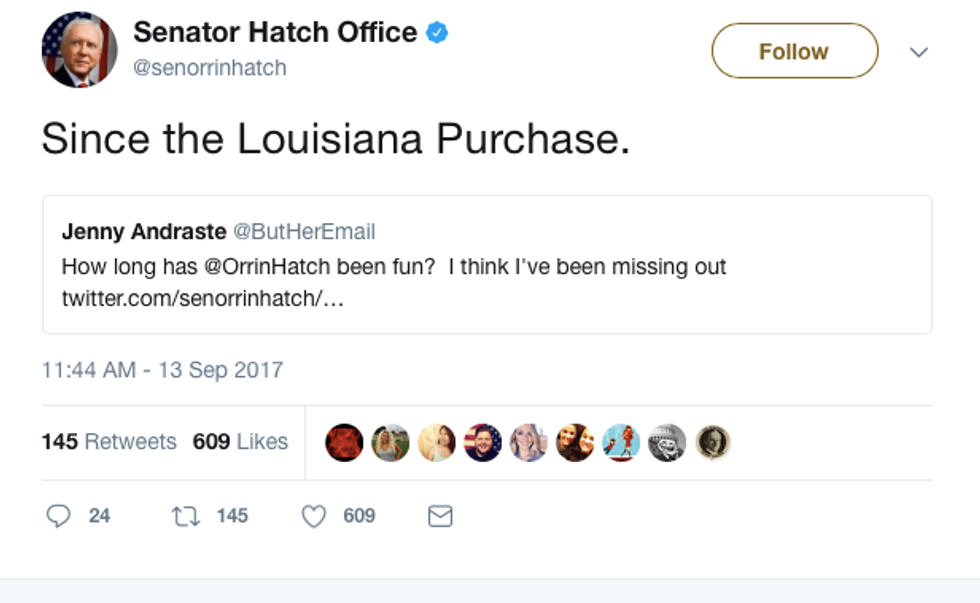Open direct message envelope icon
The image size is (980, 603).
[x=440, y=516]
